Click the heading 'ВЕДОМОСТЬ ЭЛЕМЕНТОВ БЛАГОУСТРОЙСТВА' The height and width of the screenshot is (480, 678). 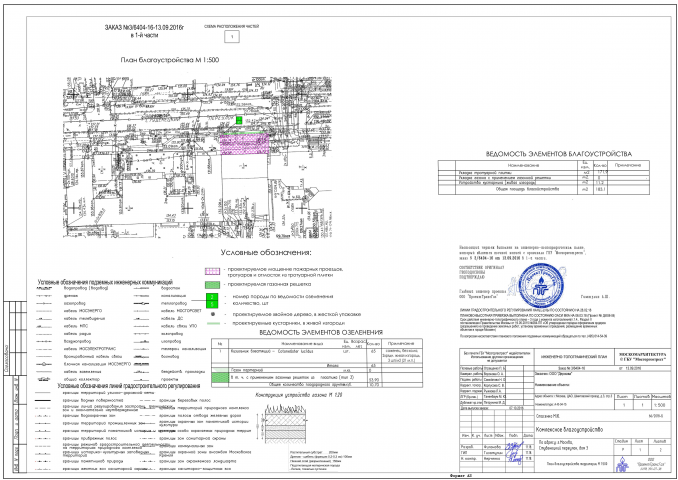click(x=559, y=154)
